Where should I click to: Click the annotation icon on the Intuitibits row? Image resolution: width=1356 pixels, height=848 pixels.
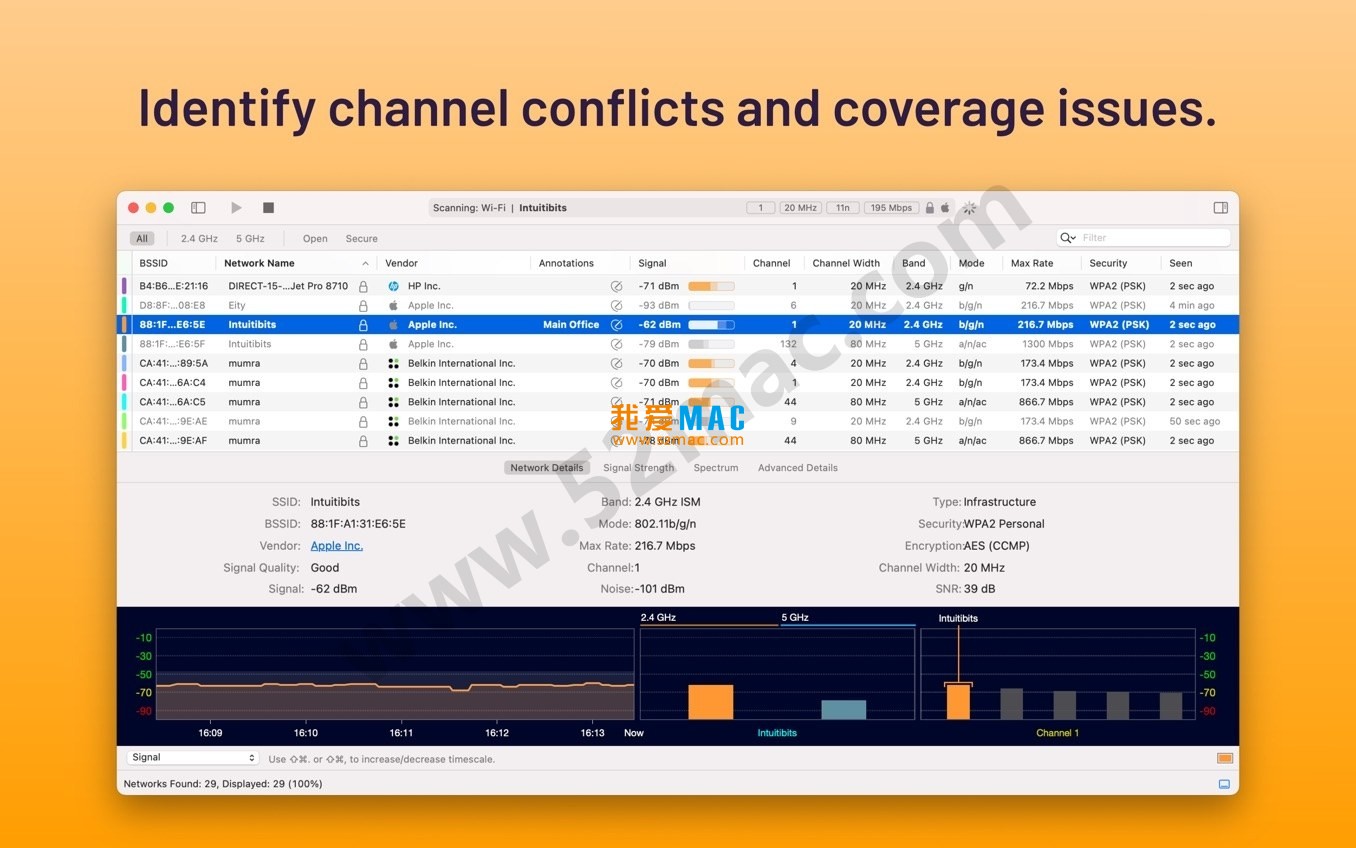616,325
